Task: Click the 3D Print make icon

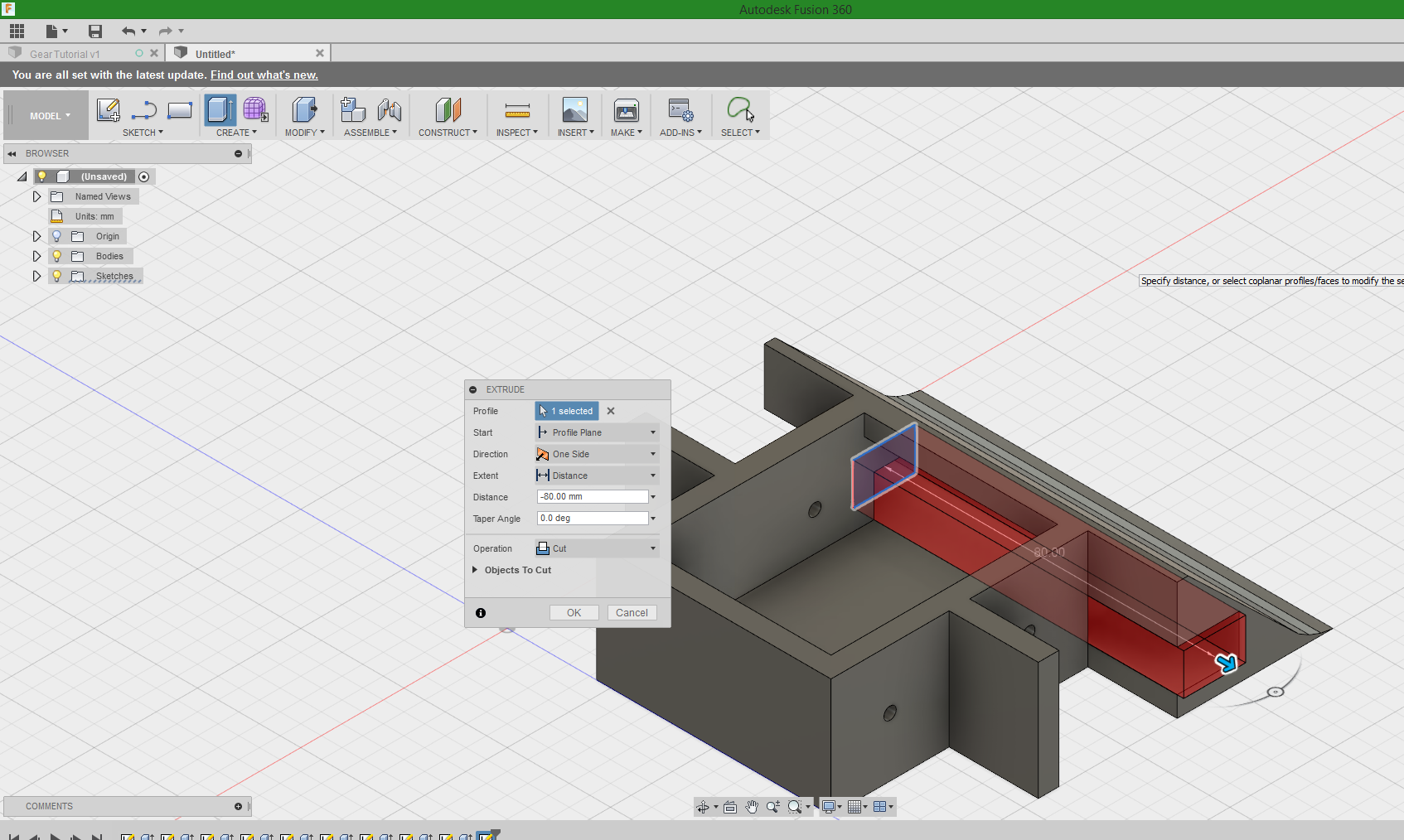Action: [626, 109]
